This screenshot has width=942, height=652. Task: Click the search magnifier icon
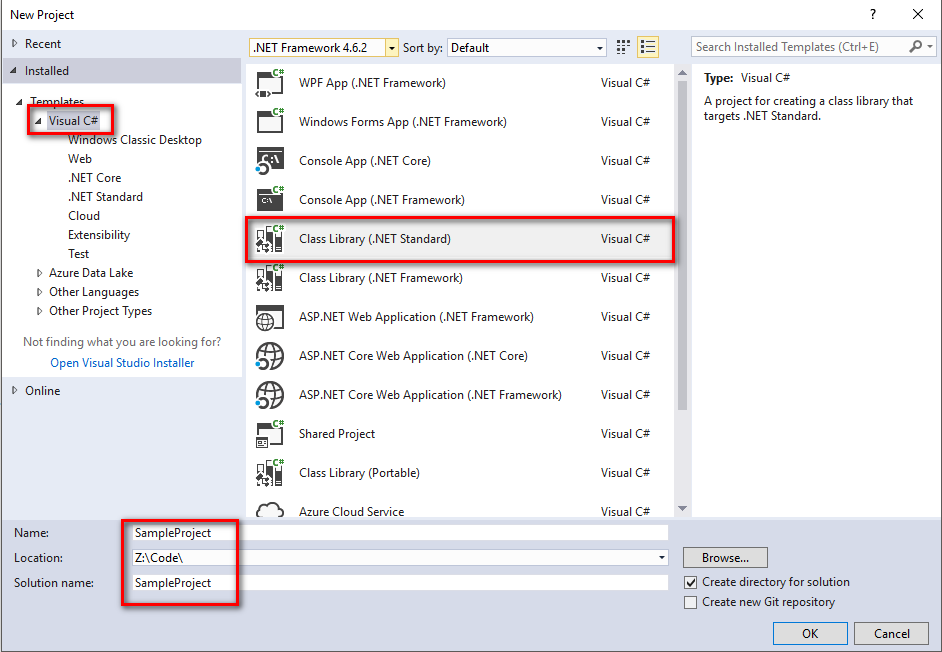click(916, 47)
